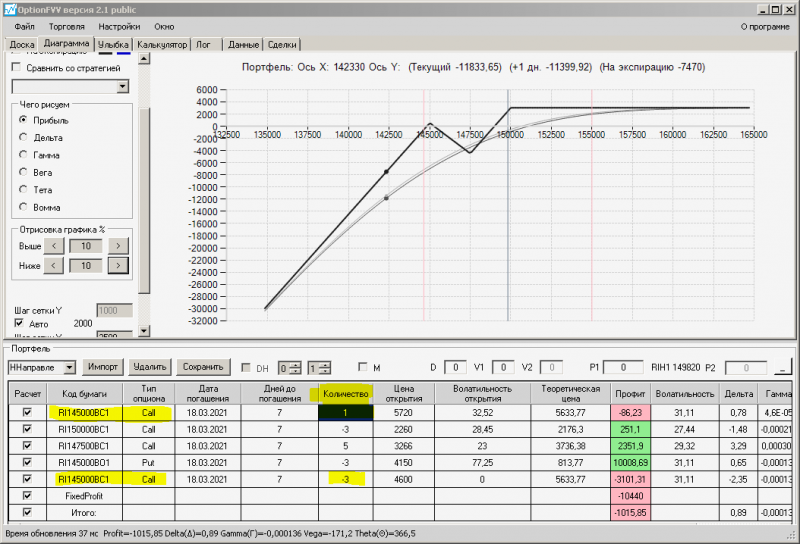Decrease the Выше percentage with left arrow
800x544 pixels.
pyautogui.click(x=54, y=246)
